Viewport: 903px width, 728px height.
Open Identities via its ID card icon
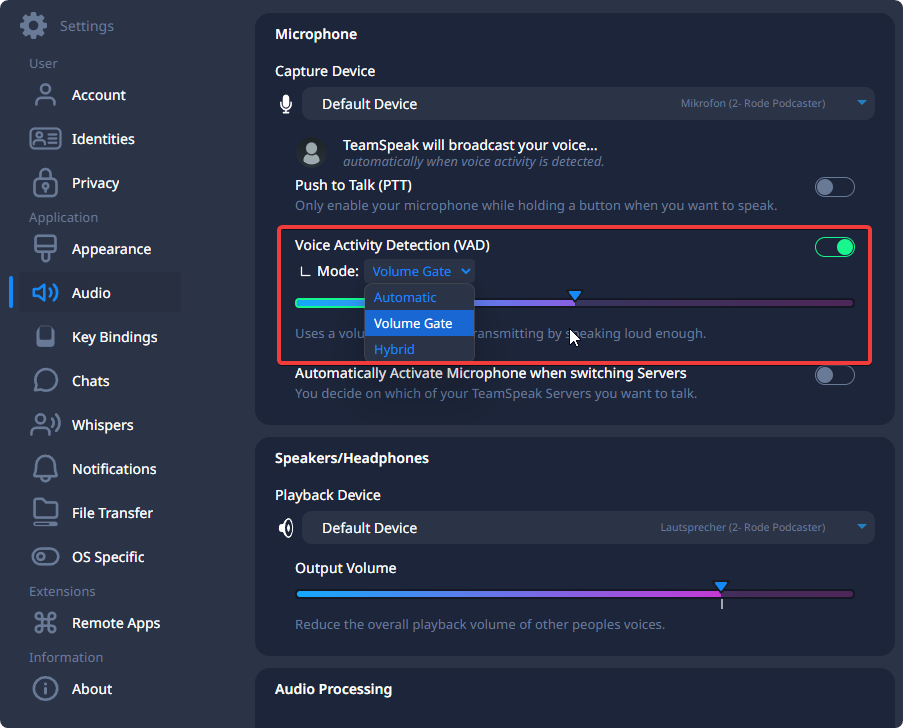pyautogui.click(x=45, y=139)
